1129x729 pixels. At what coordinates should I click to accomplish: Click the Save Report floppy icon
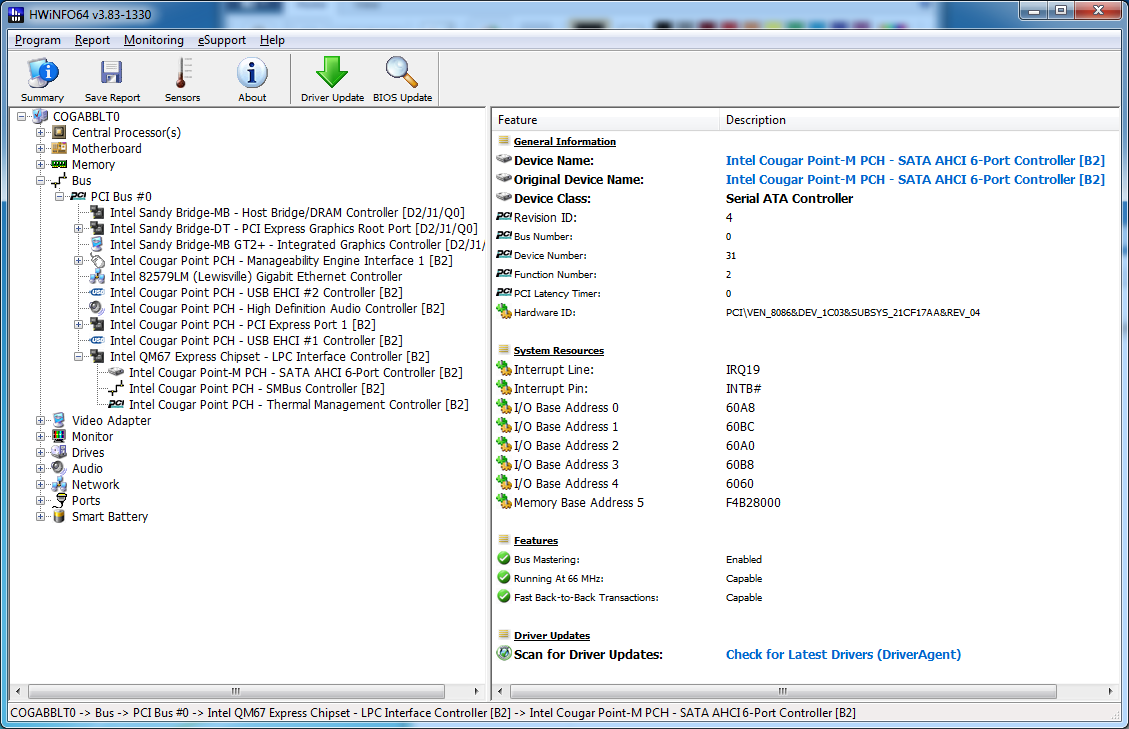112,79
